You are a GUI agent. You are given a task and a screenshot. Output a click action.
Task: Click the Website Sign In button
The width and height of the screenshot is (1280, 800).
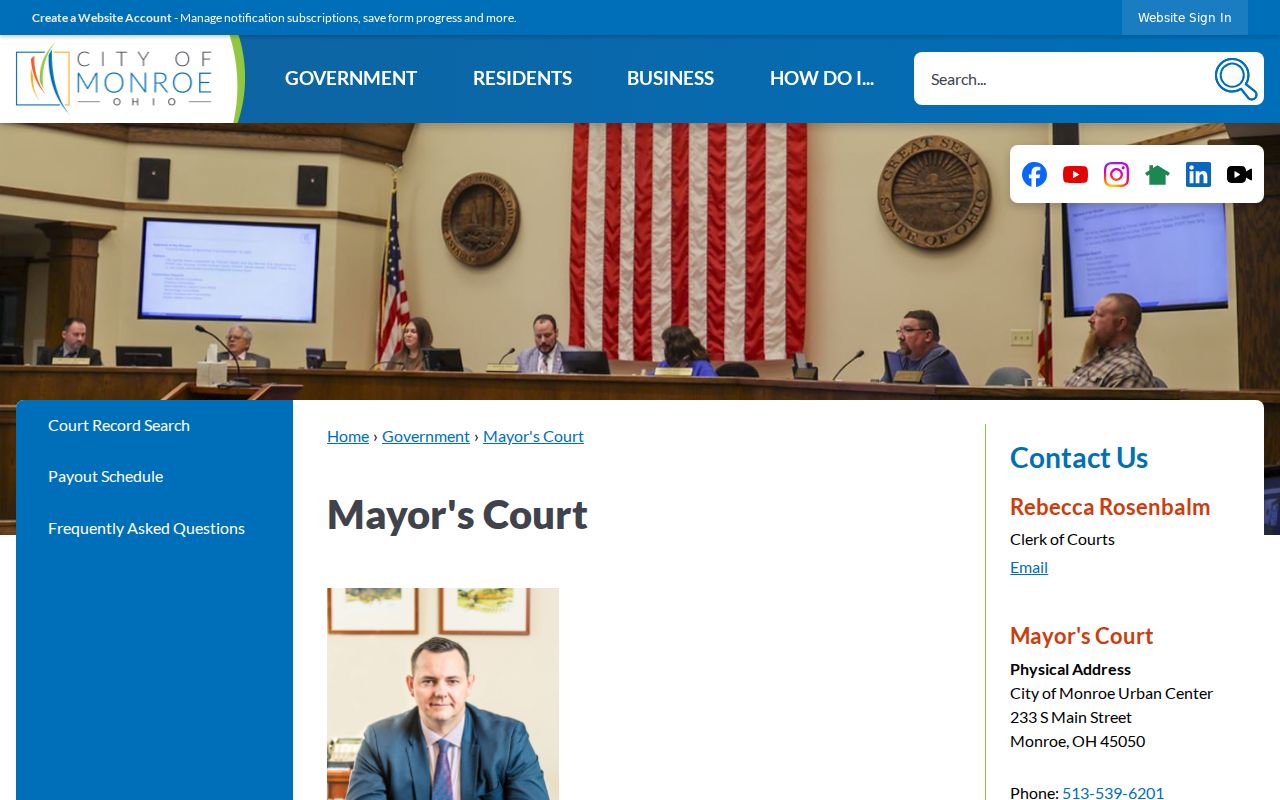tap(1185, 18)
